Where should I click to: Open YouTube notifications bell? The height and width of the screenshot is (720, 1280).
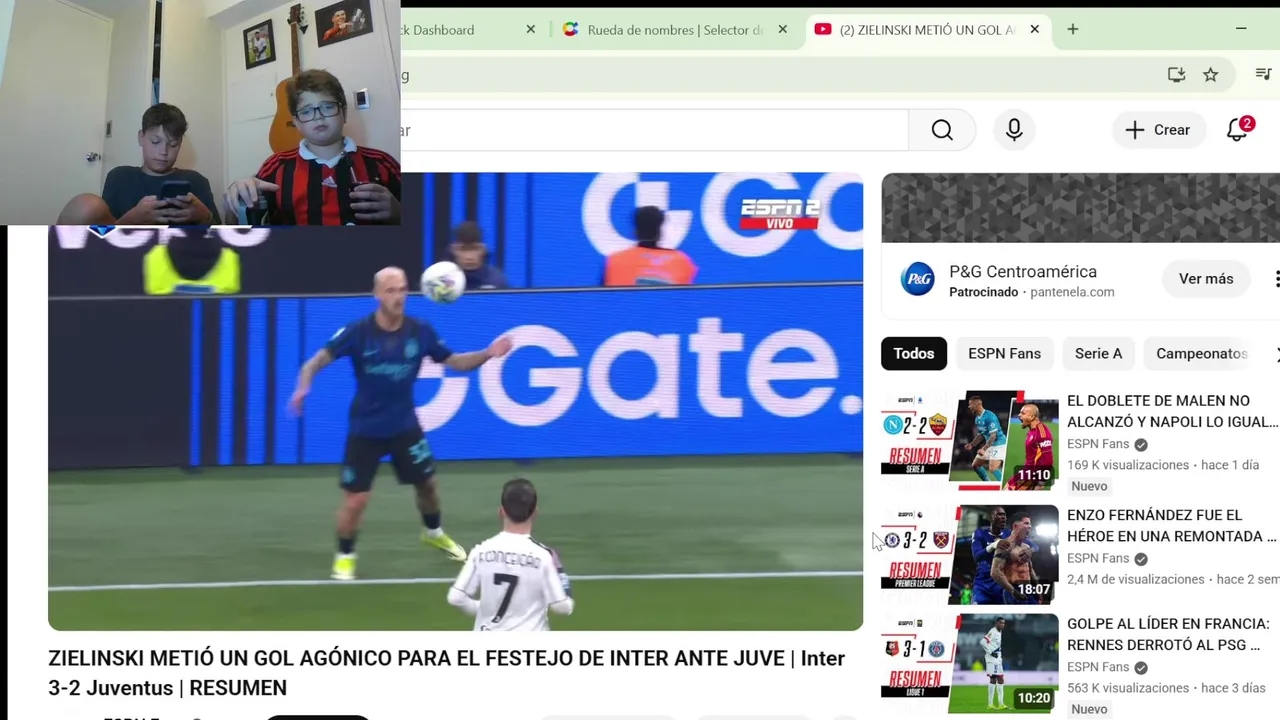pyautogui.click(x=1238, y=130)
